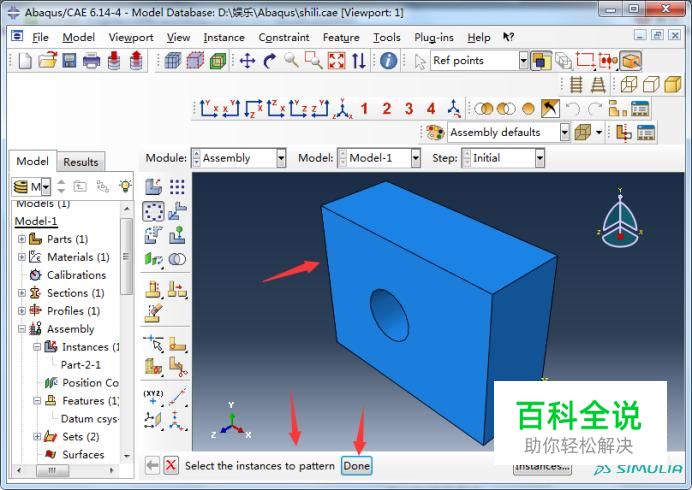
Task: Switch to the Results tab
Action: (x=81, y=162)
